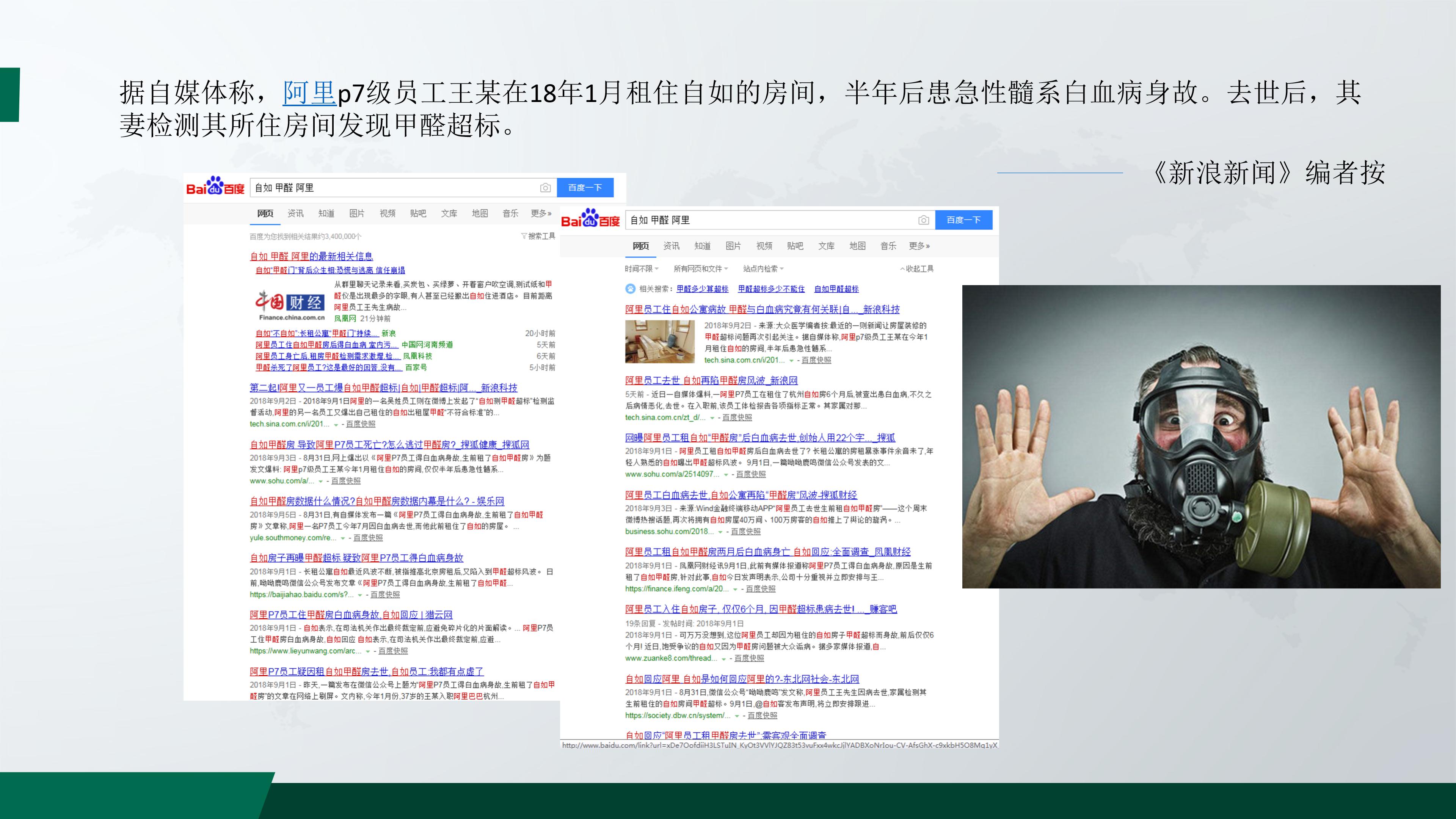This screenshot has width=1456, height=819.
Task: Click the right 百度一下 search button
Action: point(964,220)
